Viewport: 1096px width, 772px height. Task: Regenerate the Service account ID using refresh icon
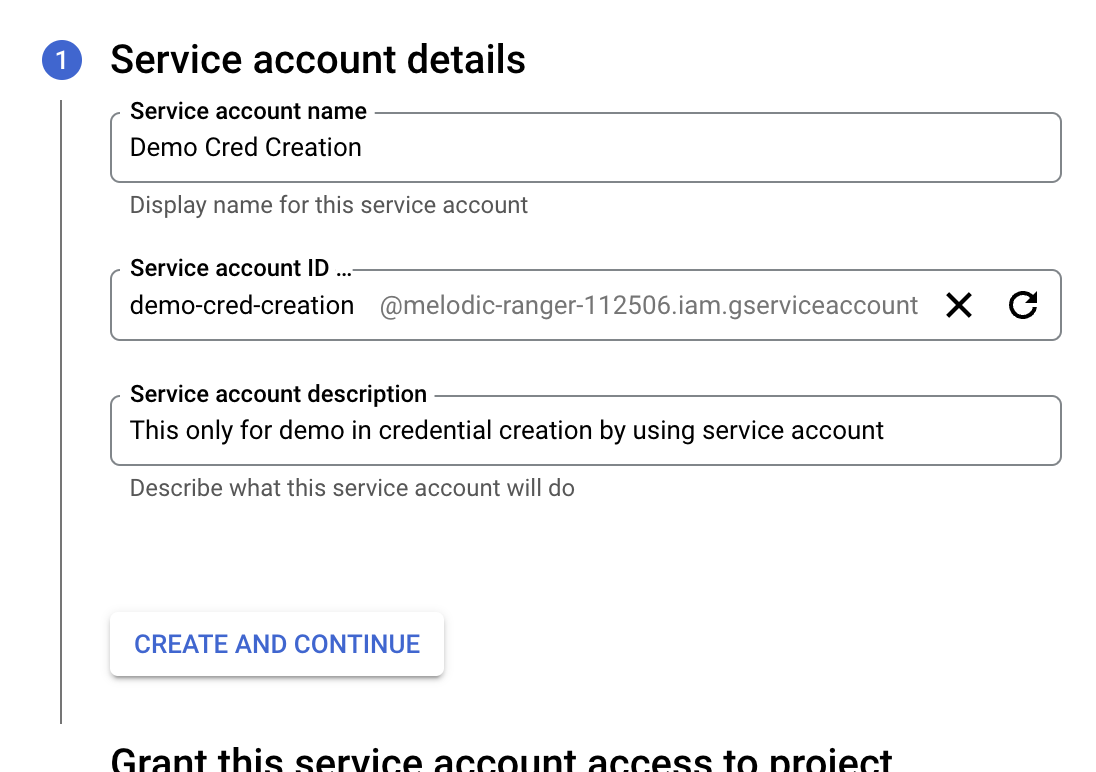1023,305
